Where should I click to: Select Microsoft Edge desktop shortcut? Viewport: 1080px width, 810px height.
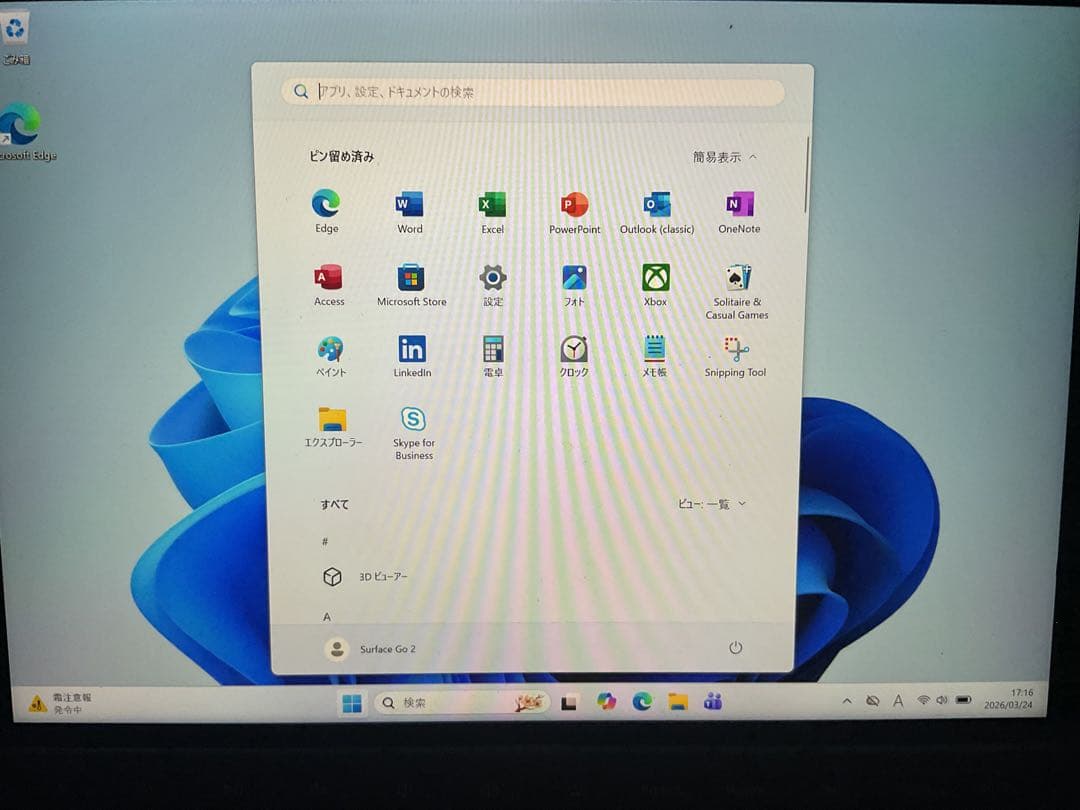point(26,132)
